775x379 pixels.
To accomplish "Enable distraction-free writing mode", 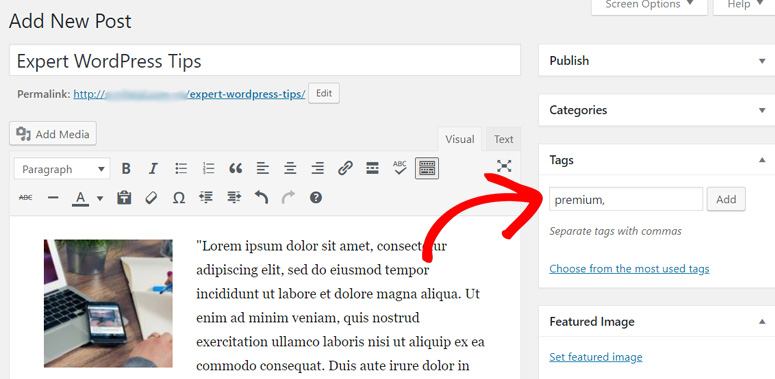I will point(504,166).
